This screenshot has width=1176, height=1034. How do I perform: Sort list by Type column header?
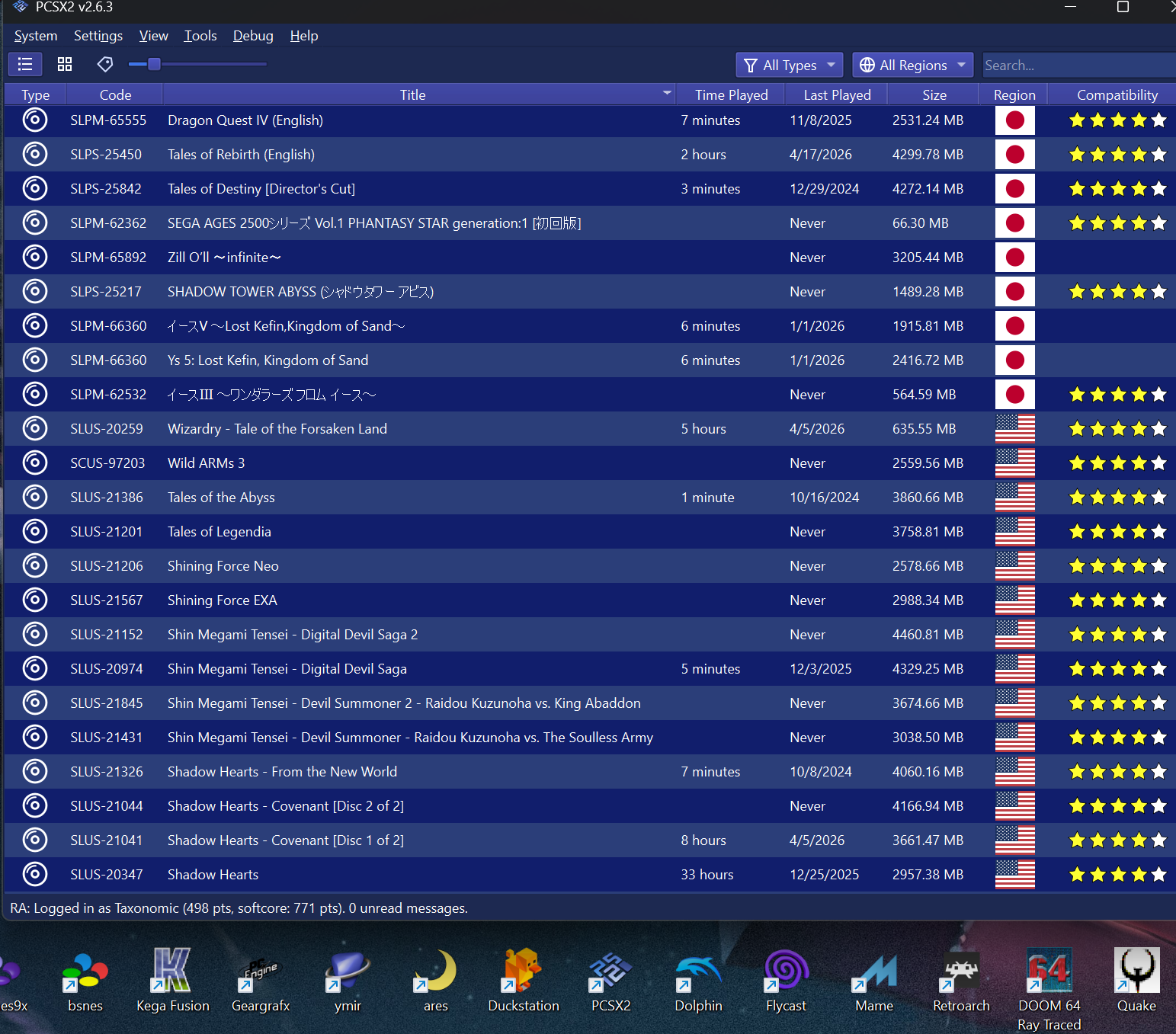(x=35, y=94)
